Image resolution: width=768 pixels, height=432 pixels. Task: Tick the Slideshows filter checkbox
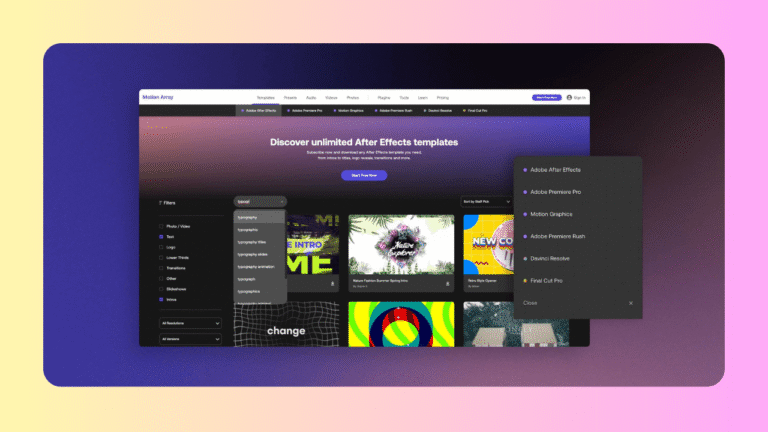click(161, 289)
